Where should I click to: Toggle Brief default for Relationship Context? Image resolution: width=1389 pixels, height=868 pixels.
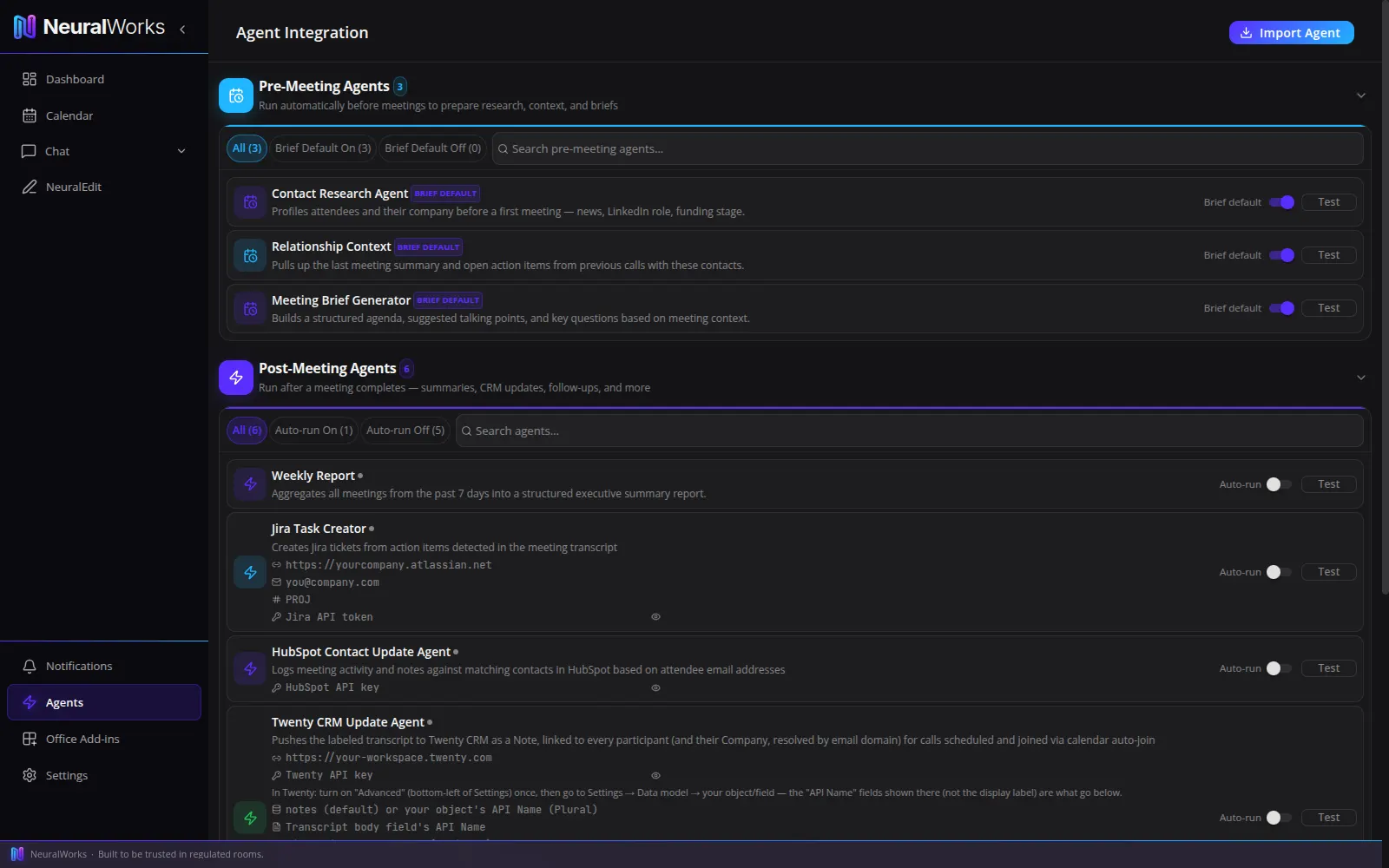[x=1281, y=255]
